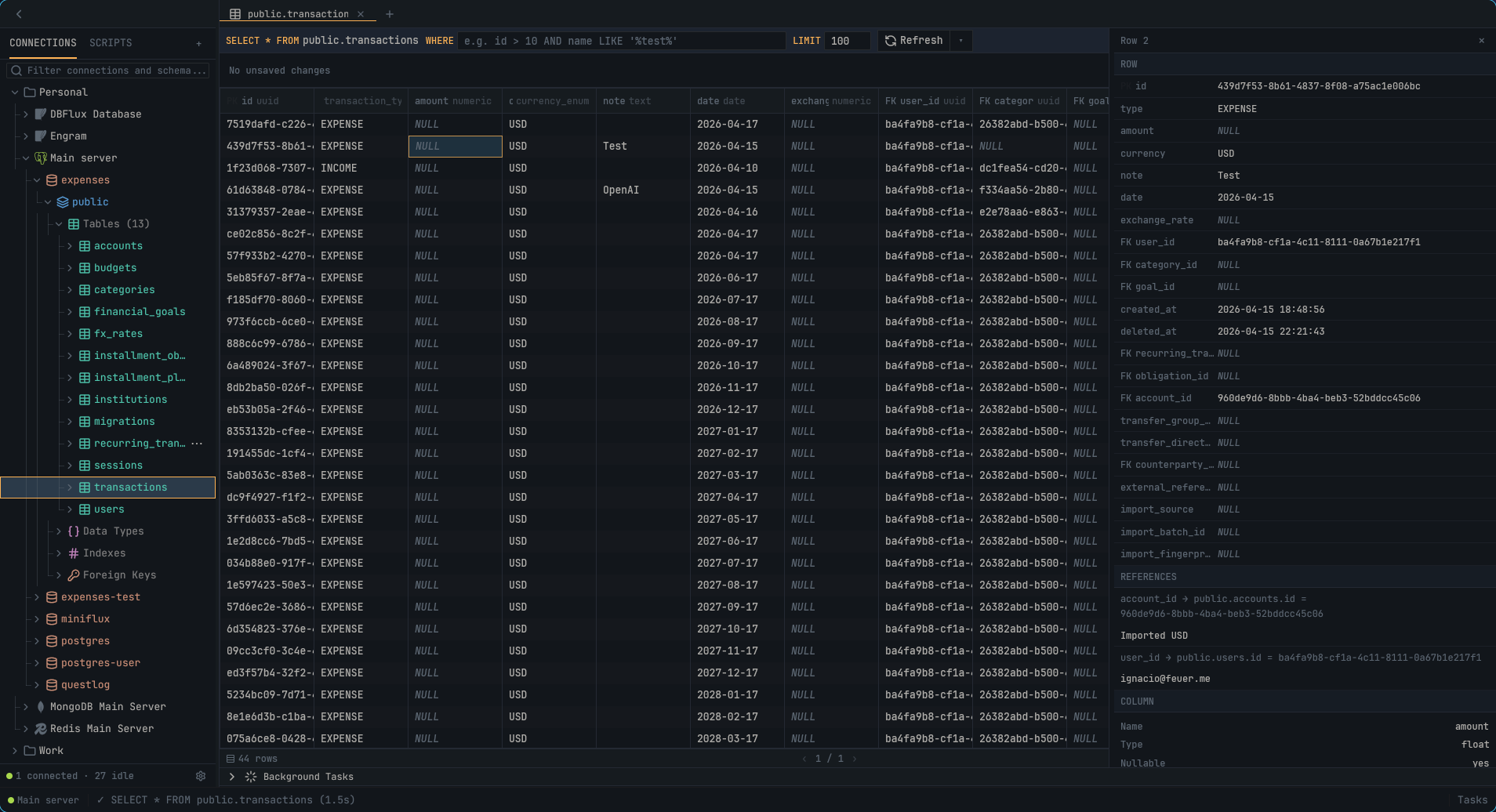Collapse the sidebar with the back chevron
This screenshot has height=812, width=1496.
pyautogui.click(x=19, y=14)
